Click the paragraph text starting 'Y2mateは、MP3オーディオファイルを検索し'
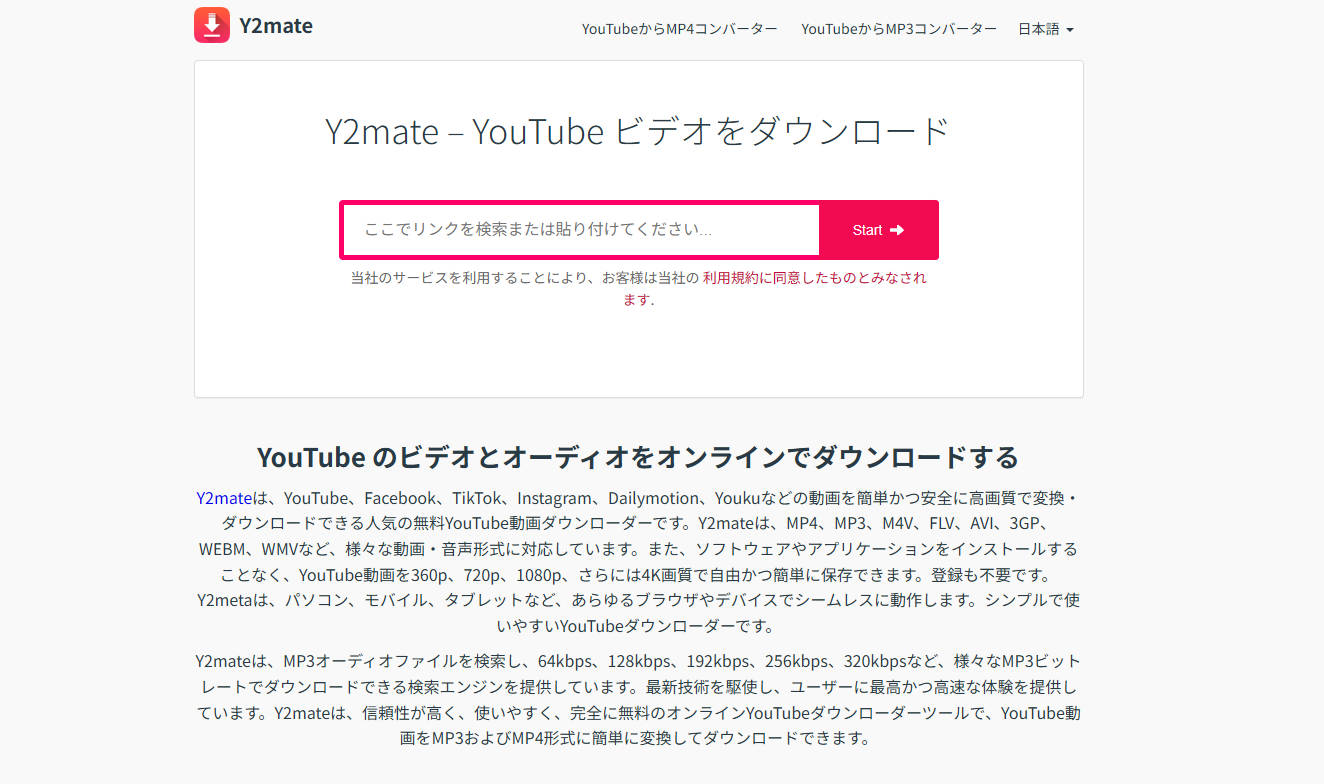The width and height of the screenshot is (1324, 784). pyautogui.click(x=638, y=700)
